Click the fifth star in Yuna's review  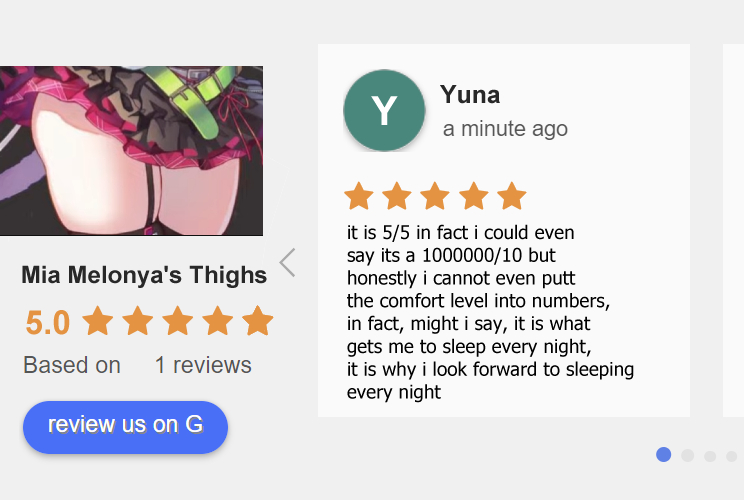point(511,196)
